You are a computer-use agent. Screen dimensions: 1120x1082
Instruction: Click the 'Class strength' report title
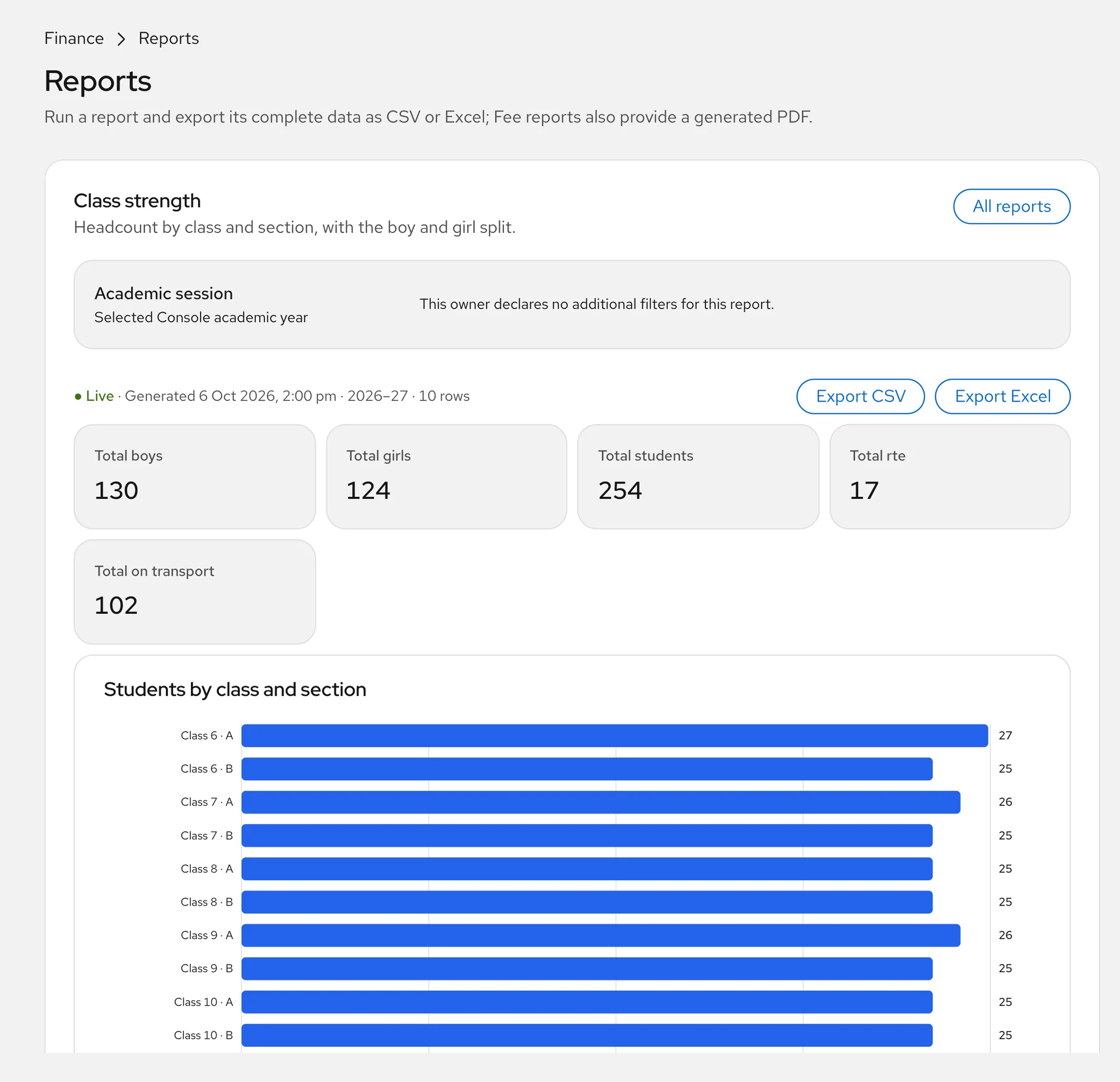(137, 200)
